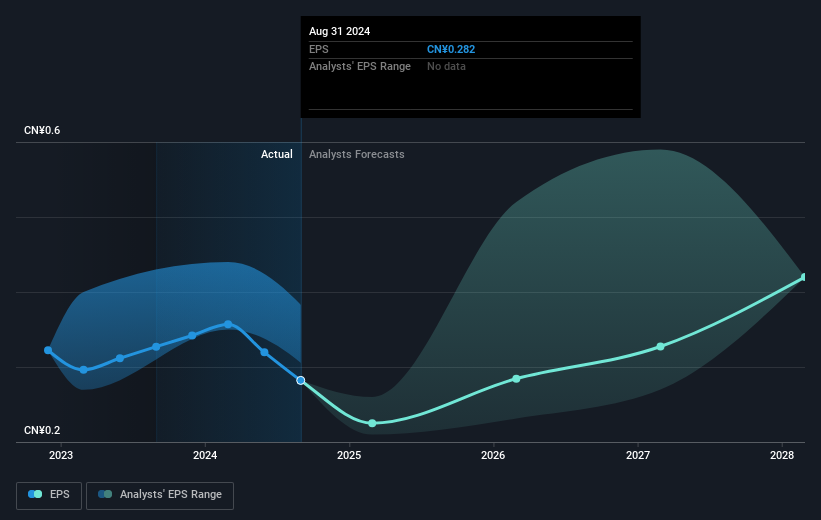Click the EPS legend color swatch
821x520 pixels.
pos(35,494)
